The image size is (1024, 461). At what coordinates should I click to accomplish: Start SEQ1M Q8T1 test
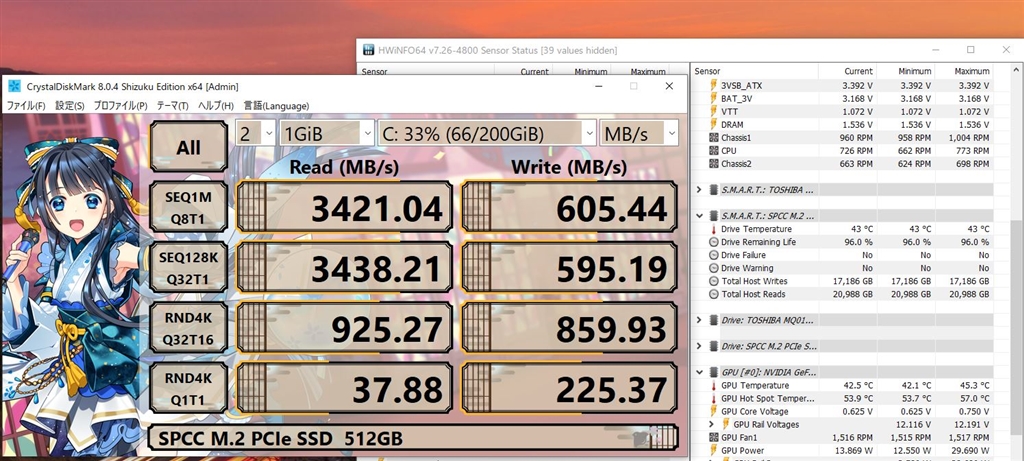[x=188, y=206]
